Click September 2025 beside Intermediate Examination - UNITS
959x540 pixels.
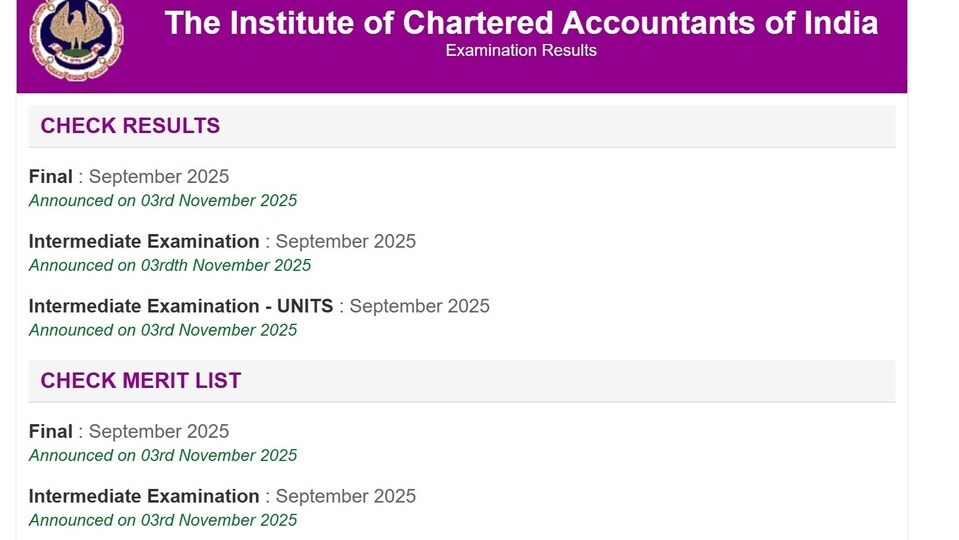pyautogui.click(x=420, y=306)
